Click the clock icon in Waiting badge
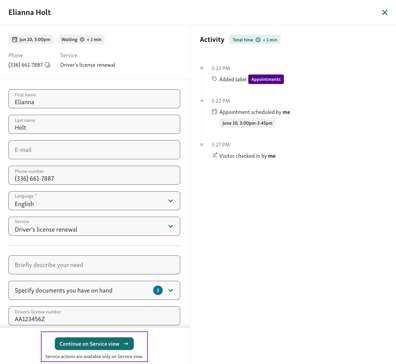This screenshot has width=396, height=364. [x=82, y=39]
